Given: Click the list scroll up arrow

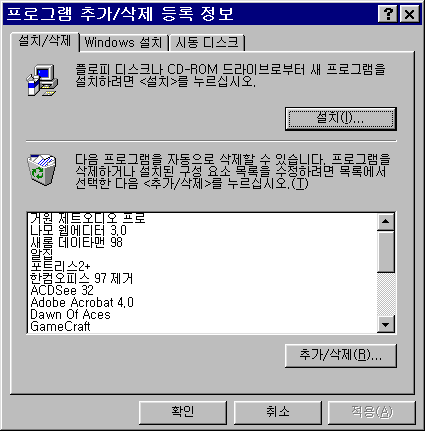Looking at the screenshot, I should (x=386, y=222).
